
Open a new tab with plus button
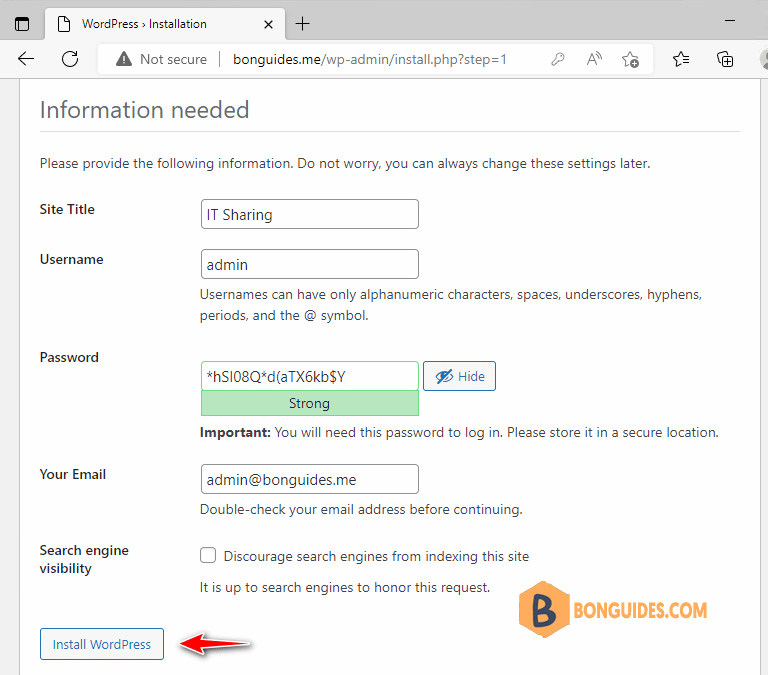pyautogui.click(x=302, y=23)
